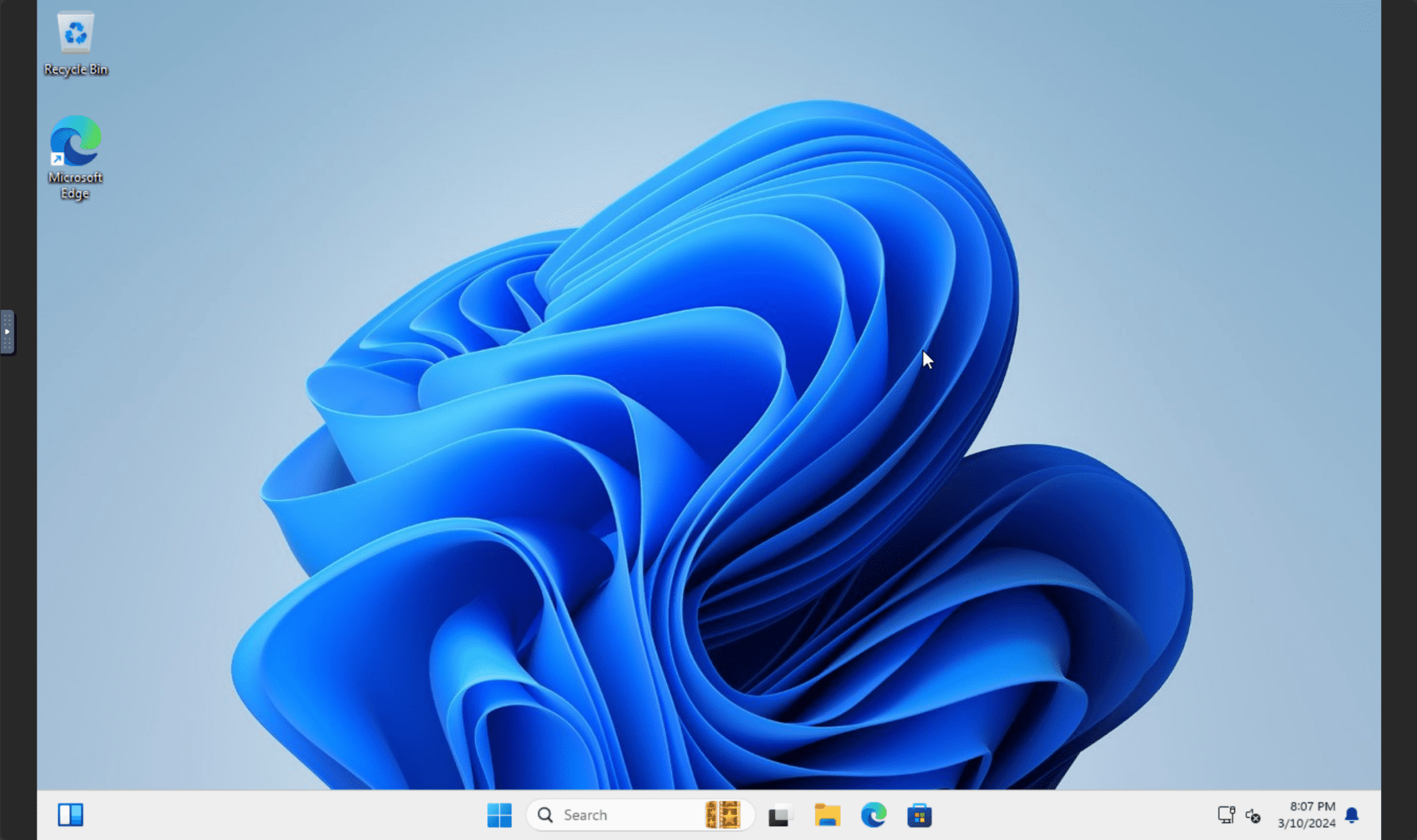
Task: Unmute the speaker icon in the system tray
Action: [x=1252, y=816]
